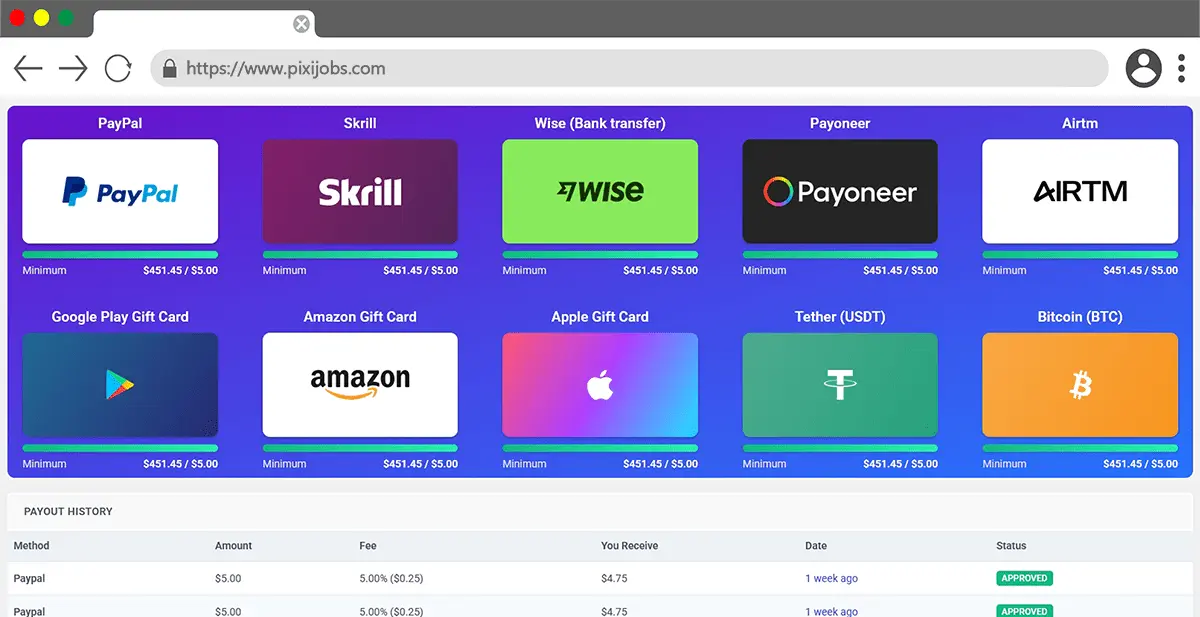Click the Fee column header

coord(368,546)
